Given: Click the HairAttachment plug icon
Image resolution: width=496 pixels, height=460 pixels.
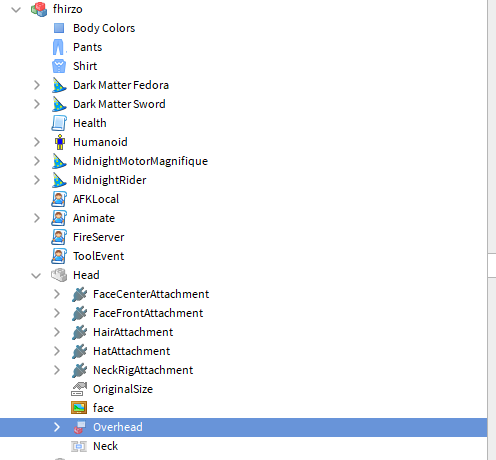Looking at the screenshot, I should (x=79, y=332).
